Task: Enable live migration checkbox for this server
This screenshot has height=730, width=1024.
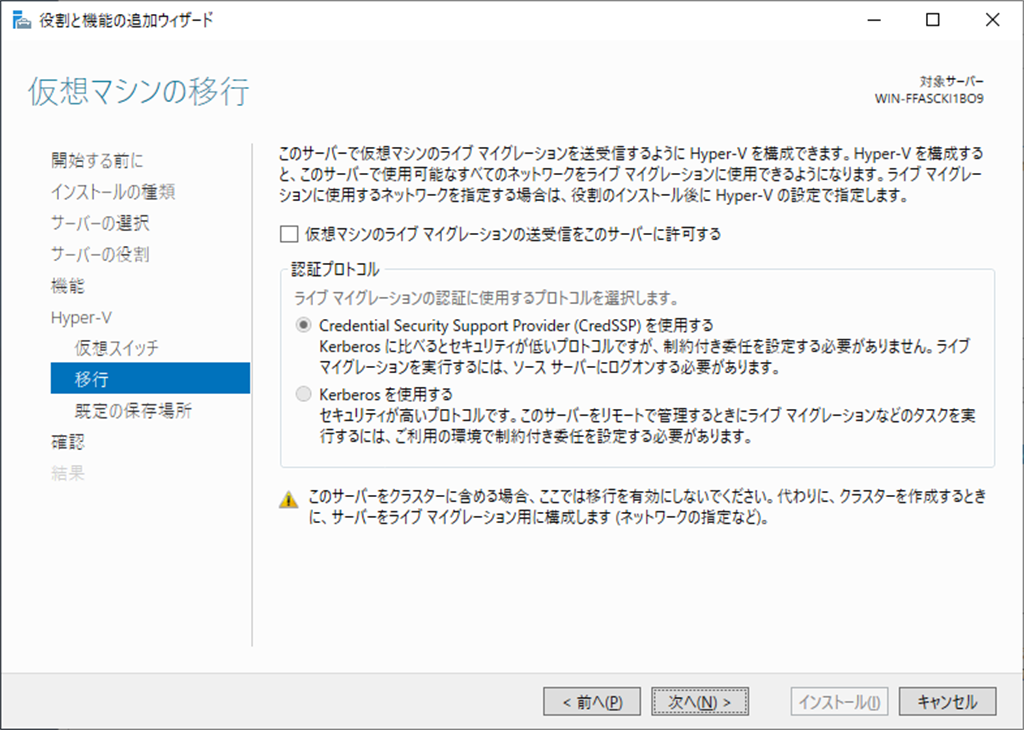Action: click(x=289, y=234)
